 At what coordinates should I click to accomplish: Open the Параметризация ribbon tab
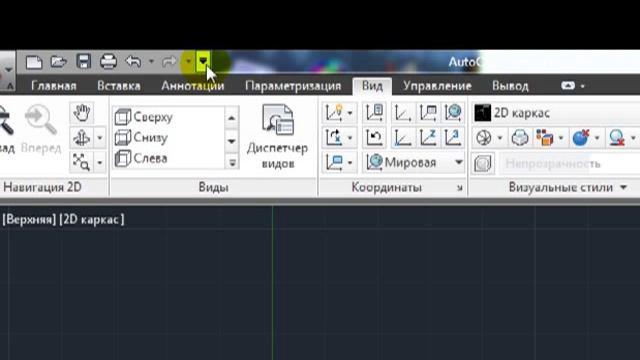(x=293, y=86)
